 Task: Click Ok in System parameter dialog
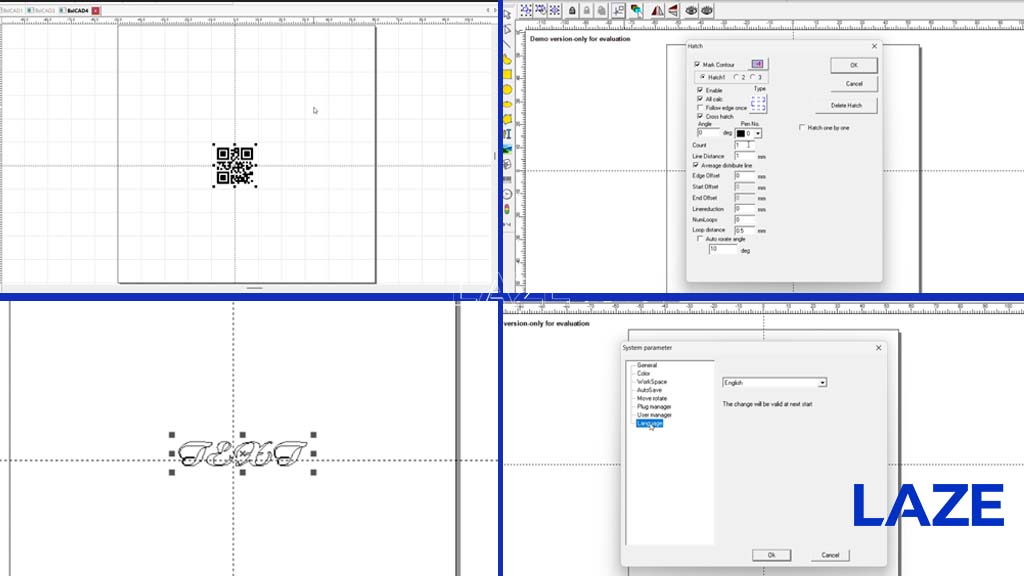[x=771, y=555]
